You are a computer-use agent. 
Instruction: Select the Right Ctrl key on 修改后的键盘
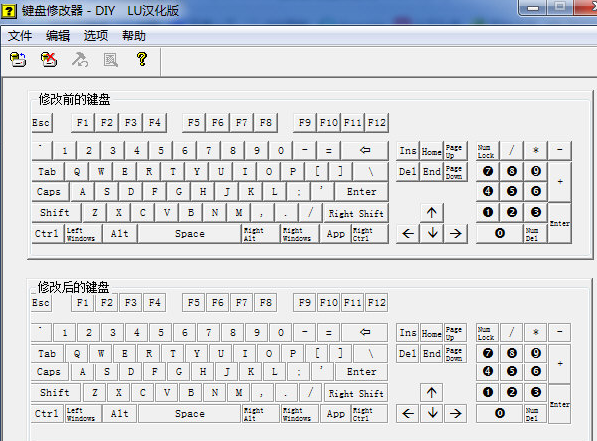point(369,414)
